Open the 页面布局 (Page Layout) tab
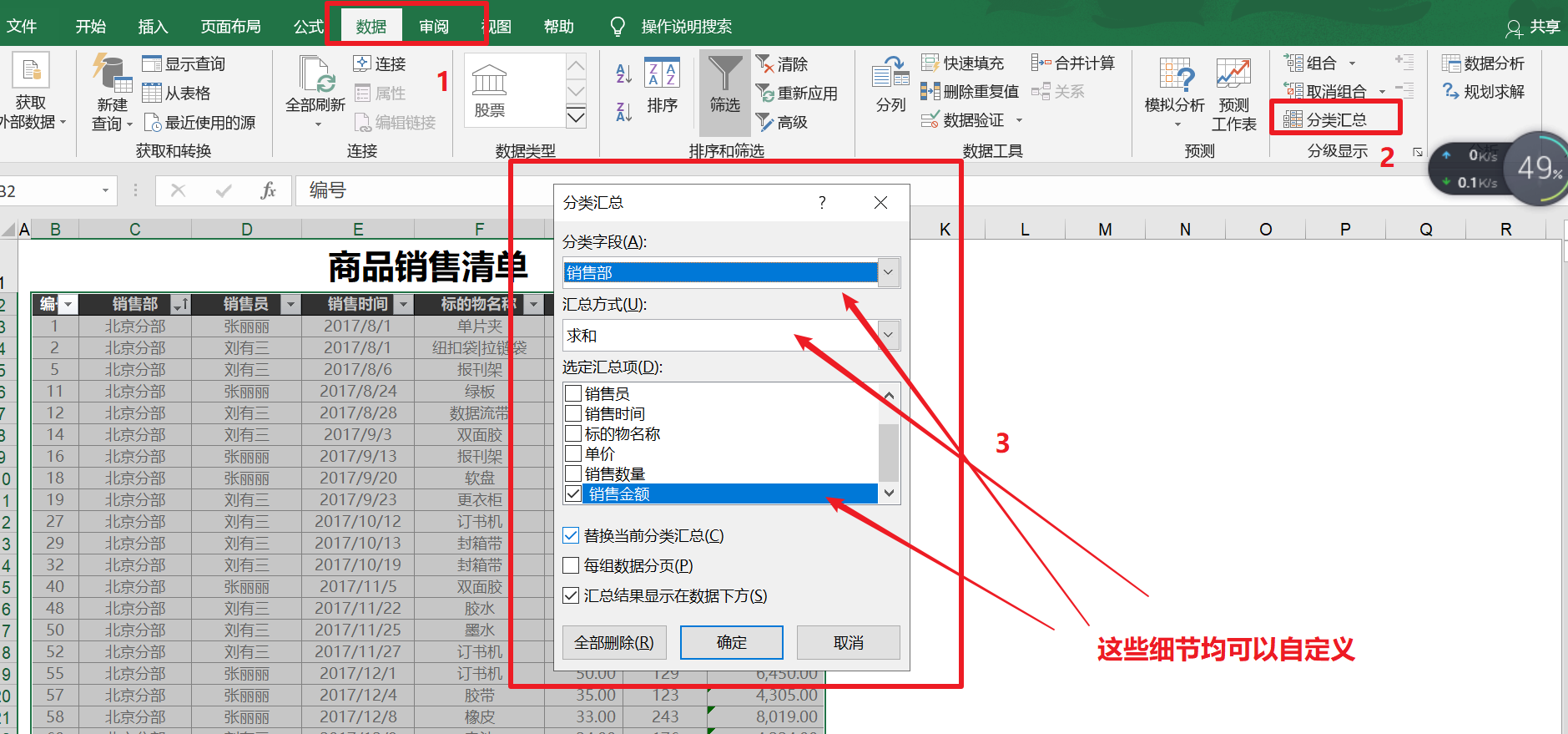 [231, 26]
